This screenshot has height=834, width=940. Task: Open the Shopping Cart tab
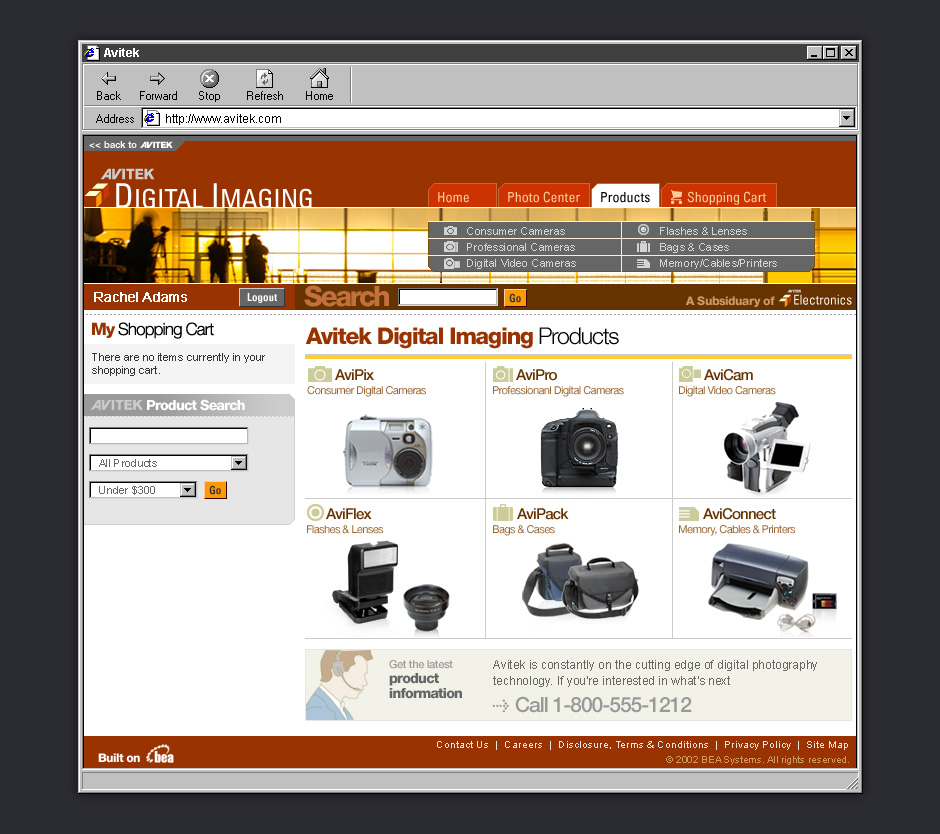(x=718, y=197)
